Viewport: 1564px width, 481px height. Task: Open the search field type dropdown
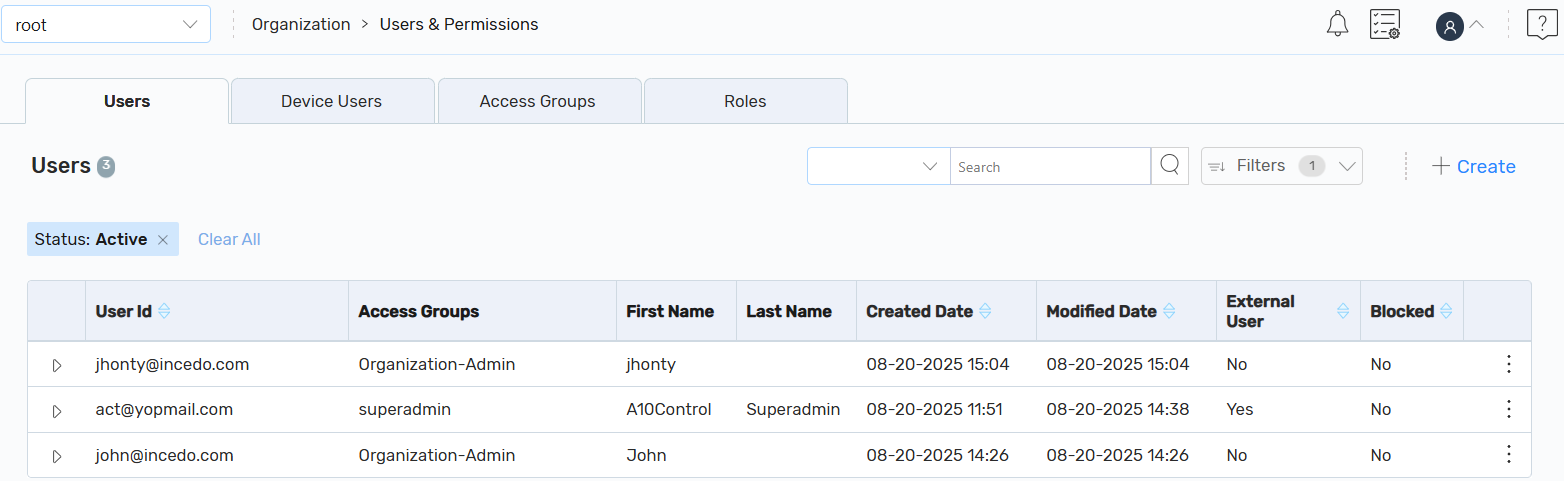pyautogui.click(x=878, y=166)
